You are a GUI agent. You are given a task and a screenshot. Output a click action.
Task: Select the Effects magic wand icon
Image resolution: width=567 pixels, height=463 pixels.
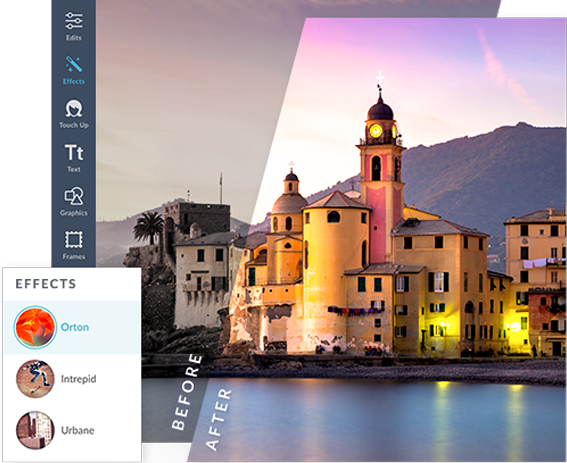tap(74, 64)
